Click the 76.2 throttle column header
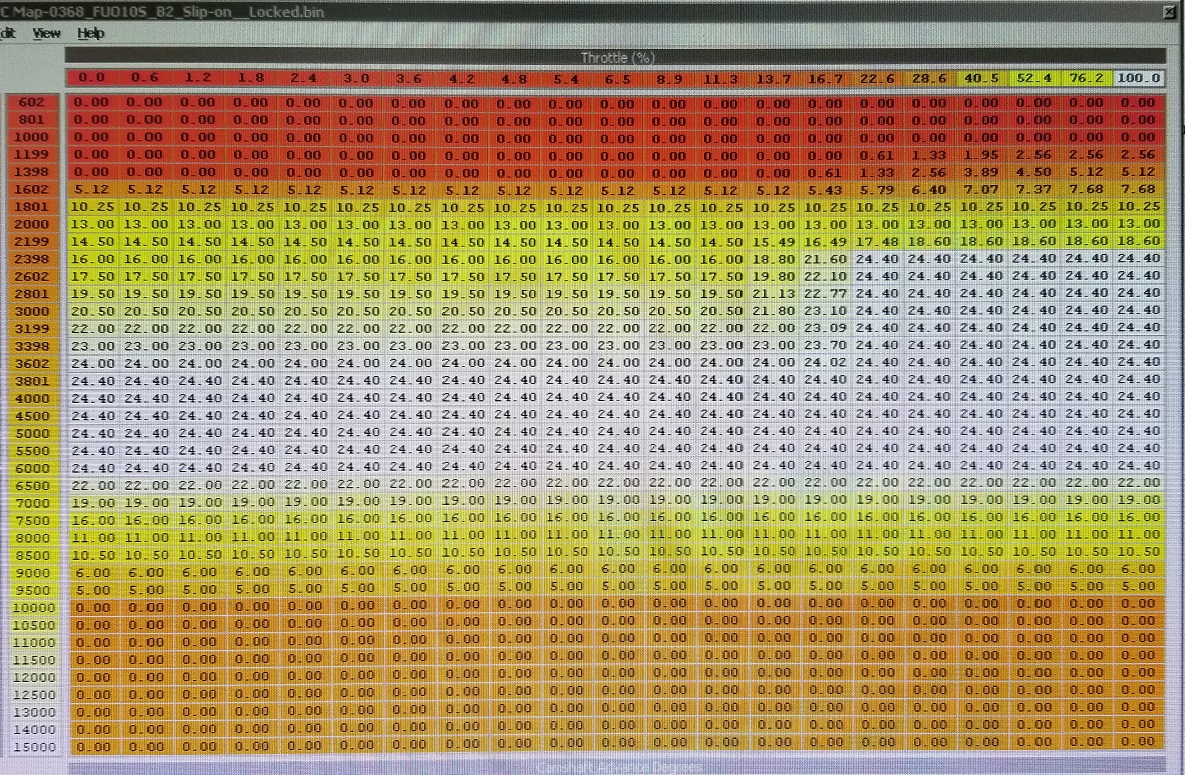Screen dimensions: 1185x775 pos(1086,78)
